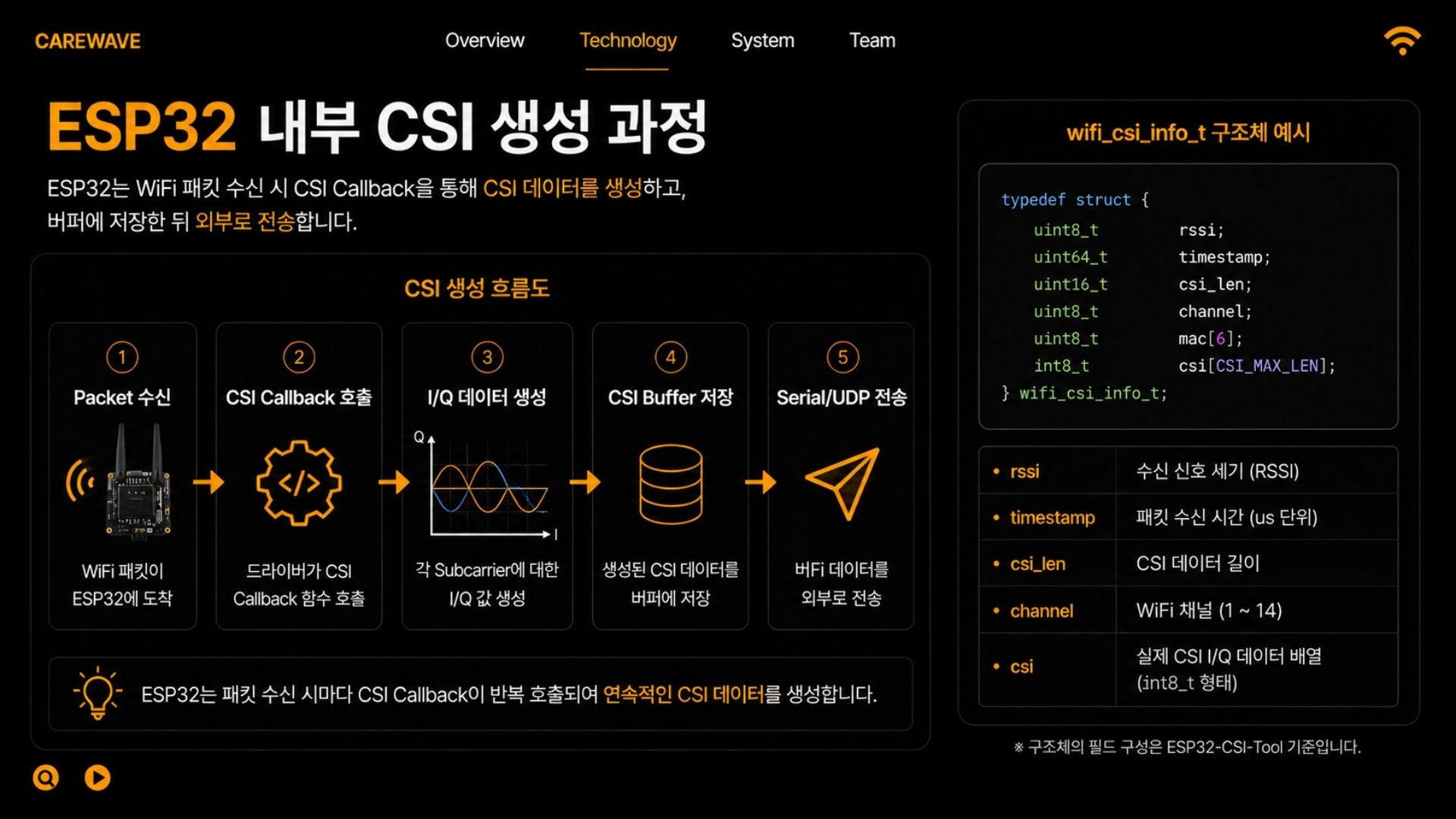
Task: Click the 'CSI 생성 흐름도' heading
Action: (476, 288)
